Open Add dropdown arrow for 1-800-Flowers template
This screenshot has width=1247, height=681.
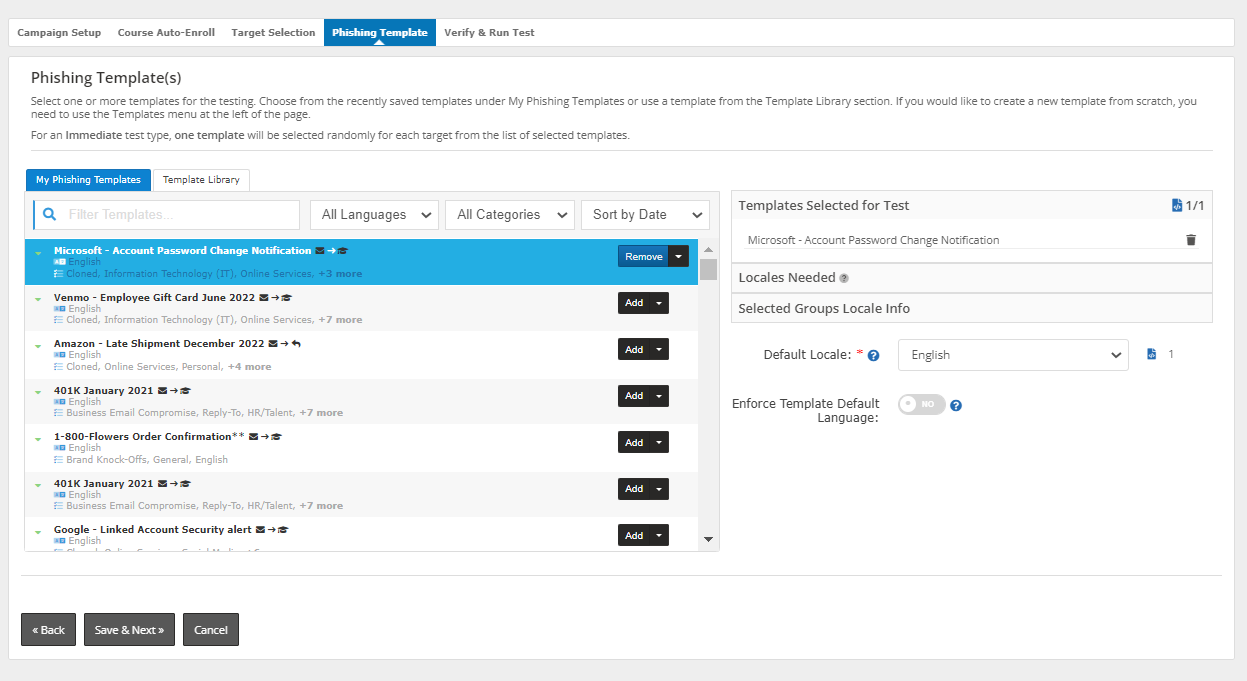pyautogui.click(x=659, y=443)
